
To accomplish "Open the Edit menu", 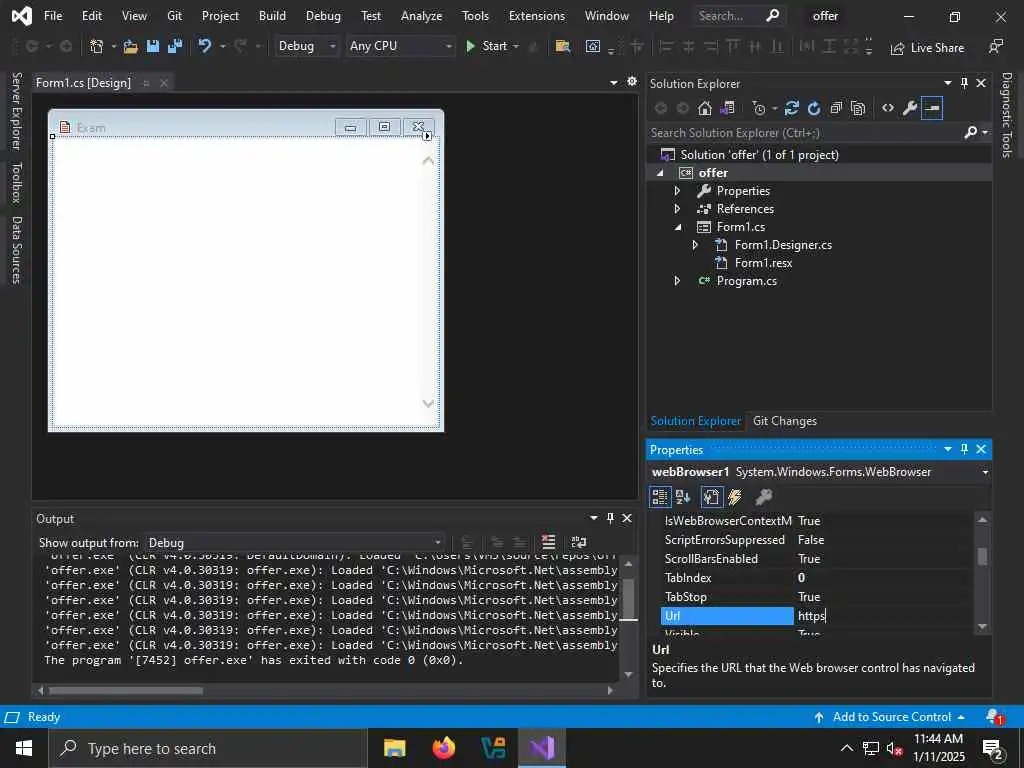I will pos(91,16).
